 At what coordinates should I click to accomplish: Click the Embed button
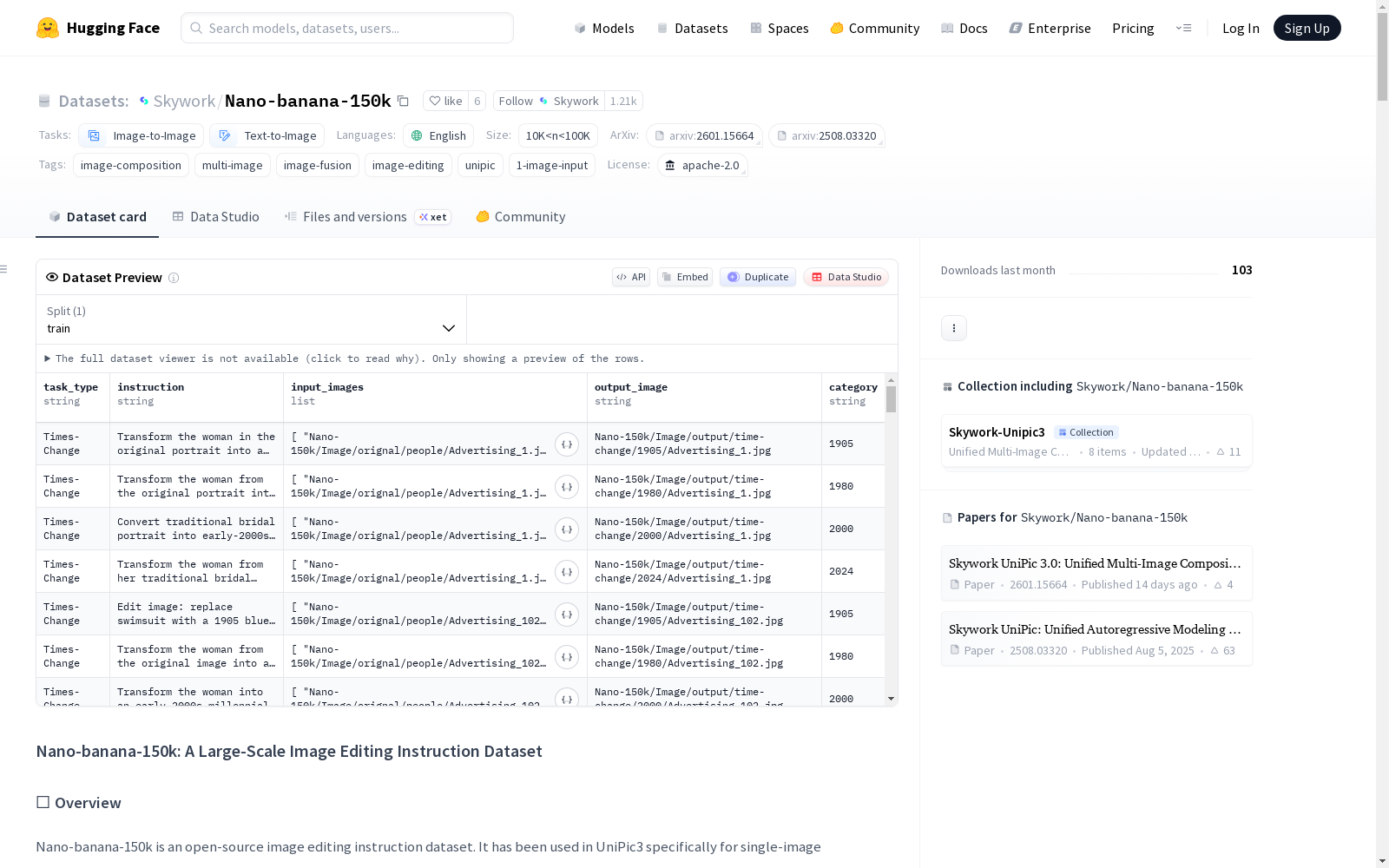pyautogui.click(x=685, y=277)
